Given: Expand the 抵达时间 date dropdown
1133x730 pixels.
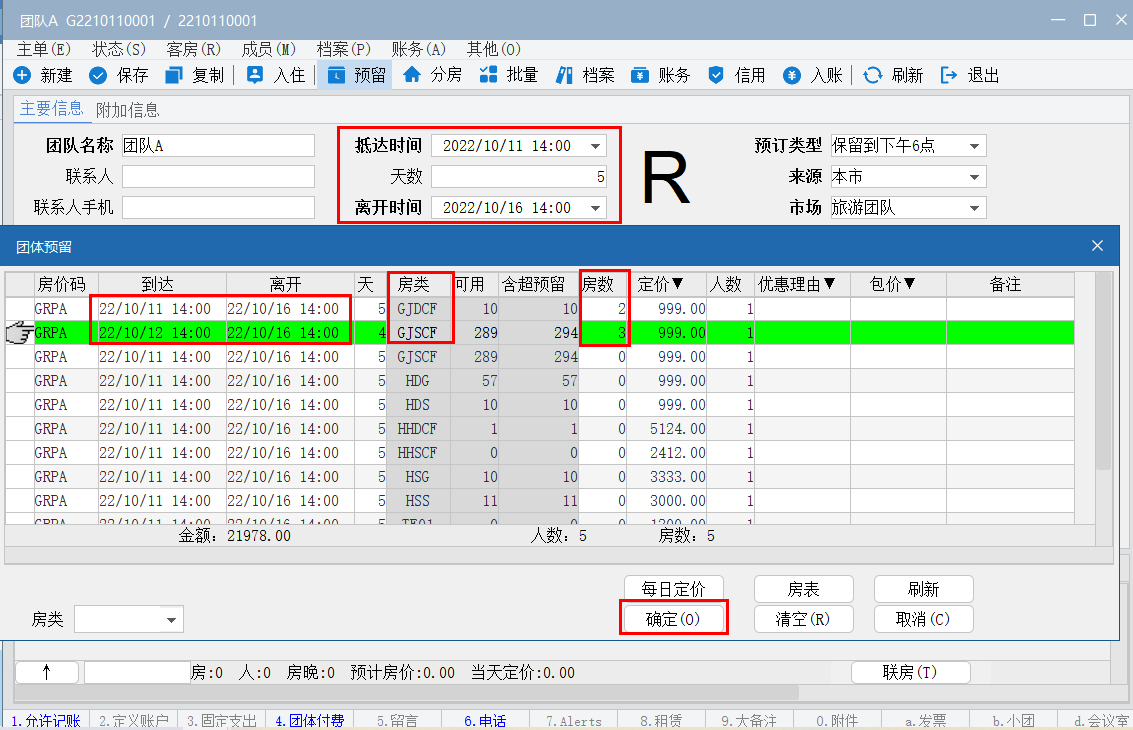Looking at the screenshot, I should point(595,146).
